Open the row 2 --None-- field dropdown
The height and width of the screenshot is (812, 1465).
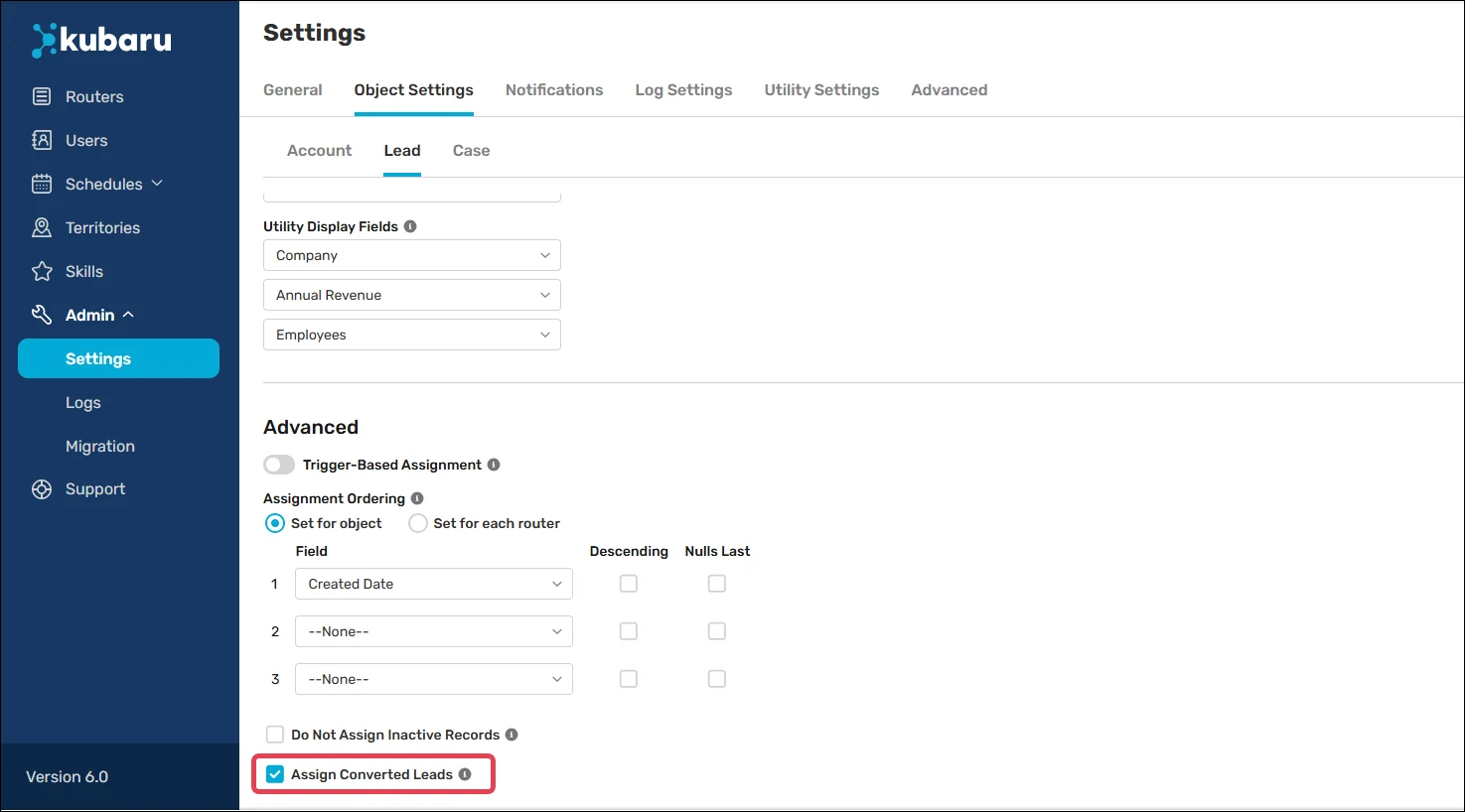coord(434,631)
